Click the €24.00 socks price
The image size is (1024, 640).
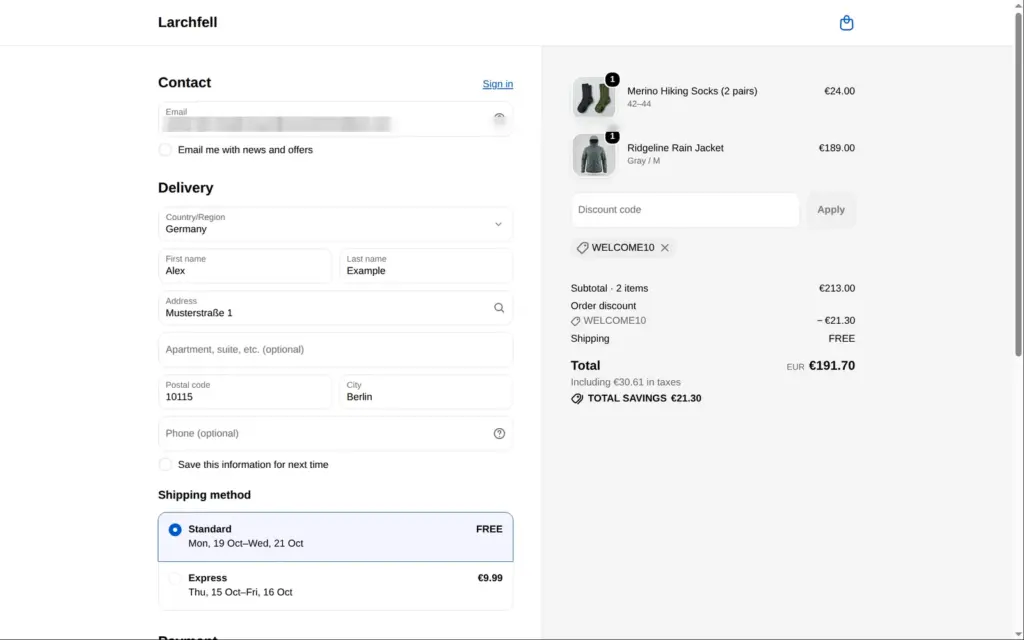(839, 91)
